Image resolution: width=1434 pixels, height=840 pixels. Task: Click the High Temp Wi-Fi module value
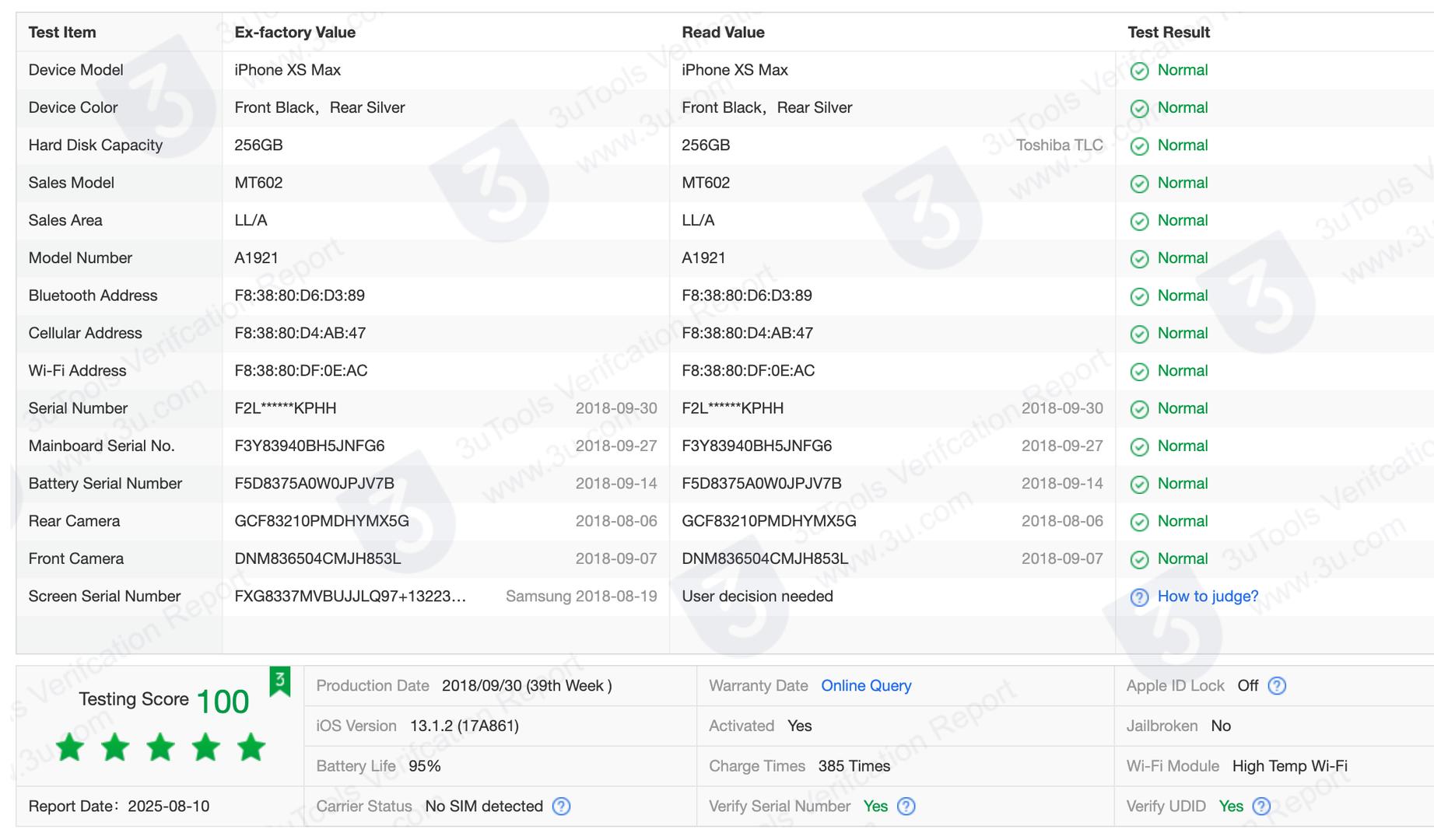(x=1290, y=766)
